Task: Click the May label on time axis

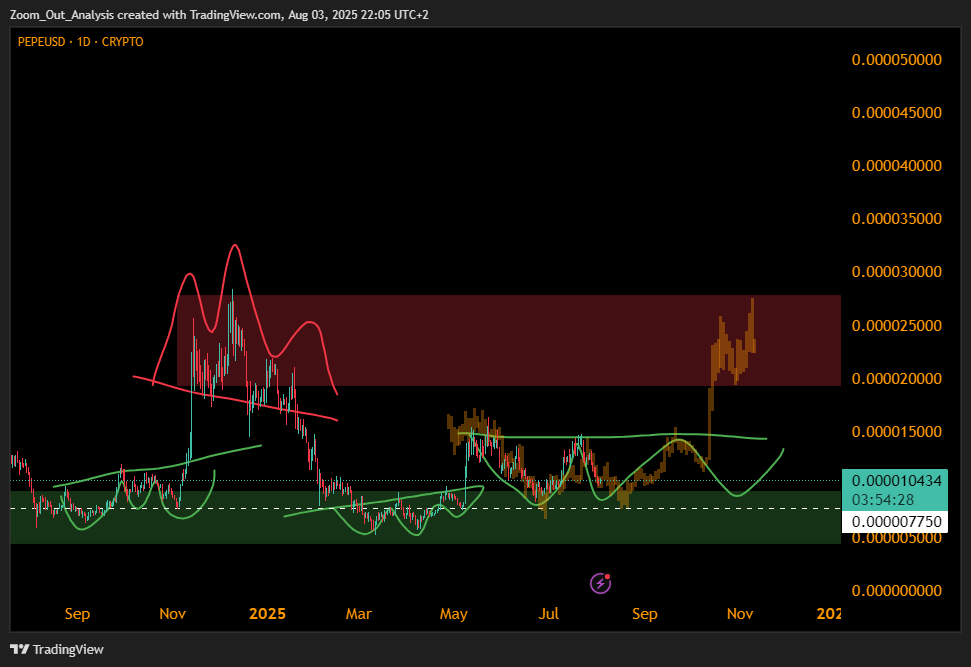Action: pos(453,614)
